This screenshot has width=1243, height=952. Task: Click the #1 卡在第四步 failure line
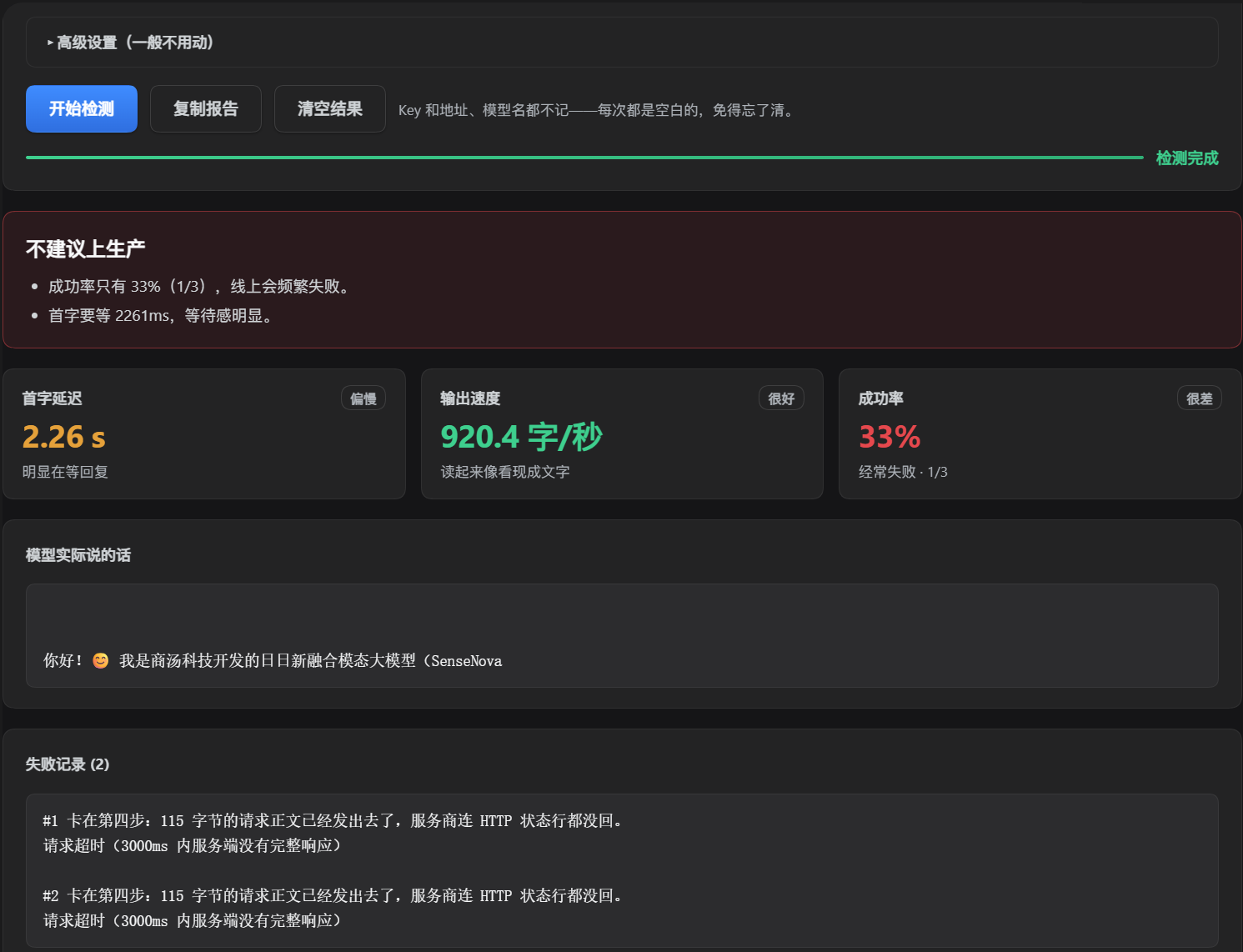pos(333,821)
